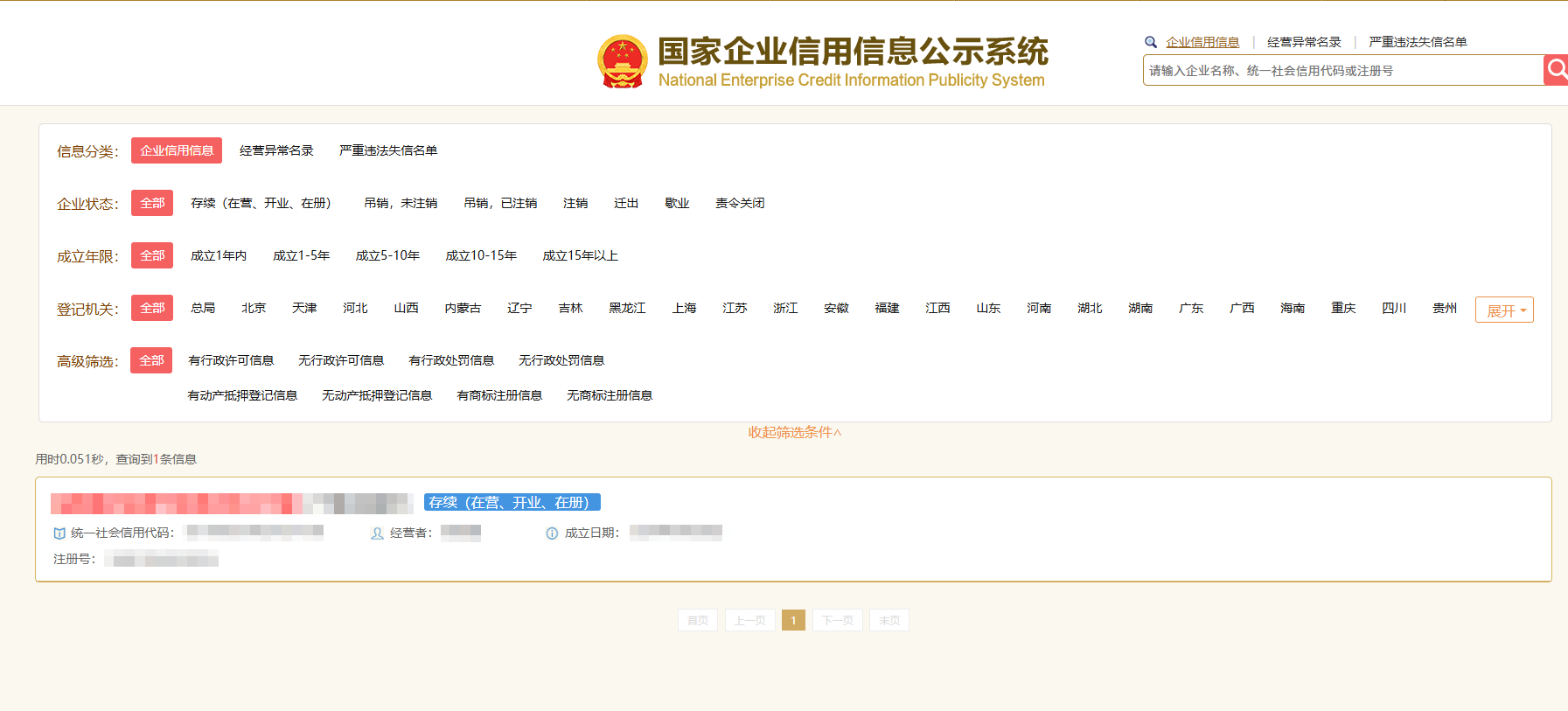Expand the 登记机关 region list with 展开
The height and width of the screenshot is (711, 1568).
pos(1503,310)
